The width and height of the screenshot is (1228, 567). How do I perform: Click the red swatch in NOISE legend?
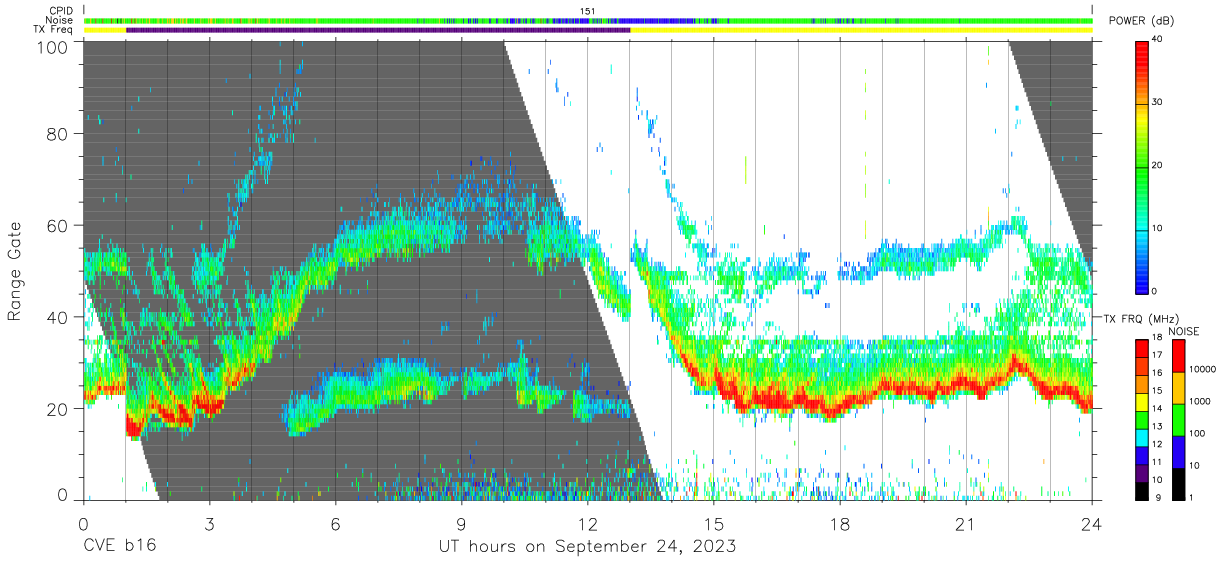1177,355
